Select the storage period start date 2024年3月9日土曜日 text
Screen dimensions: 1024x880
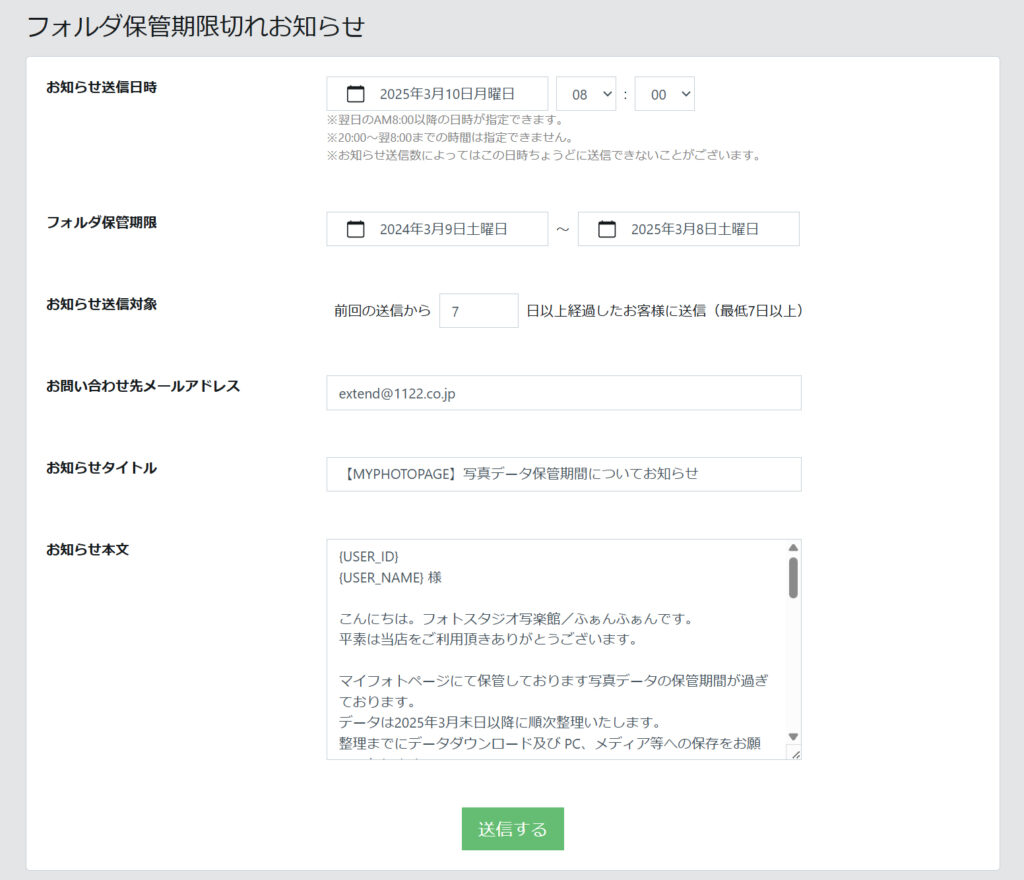pyautogui.click(x=443, y=229)
